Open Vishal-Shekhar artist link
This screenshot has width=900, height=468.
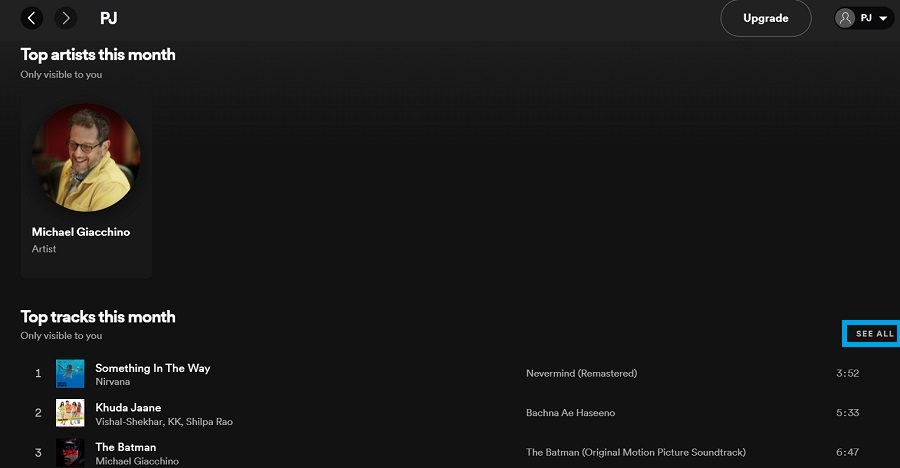click(x=129, y=421)
